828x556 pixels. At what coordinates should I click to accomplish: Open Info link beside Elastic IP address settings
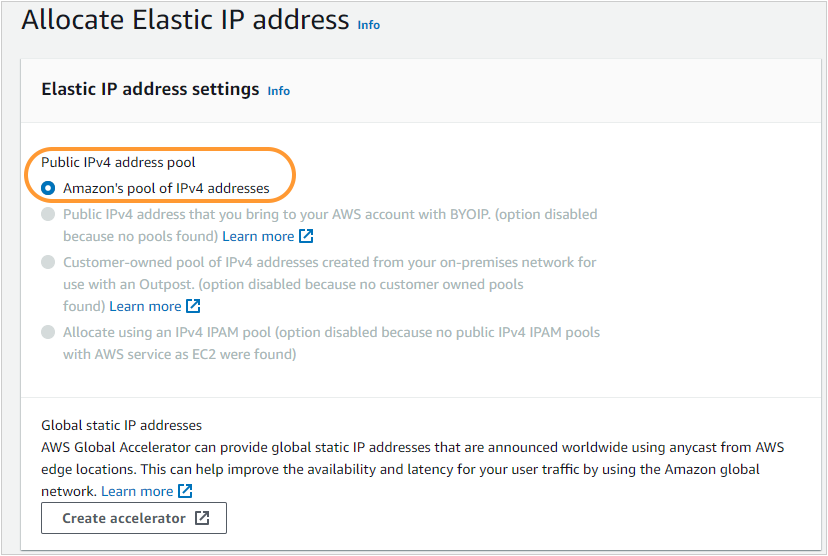pyautogui.click(x=279, y=91)
